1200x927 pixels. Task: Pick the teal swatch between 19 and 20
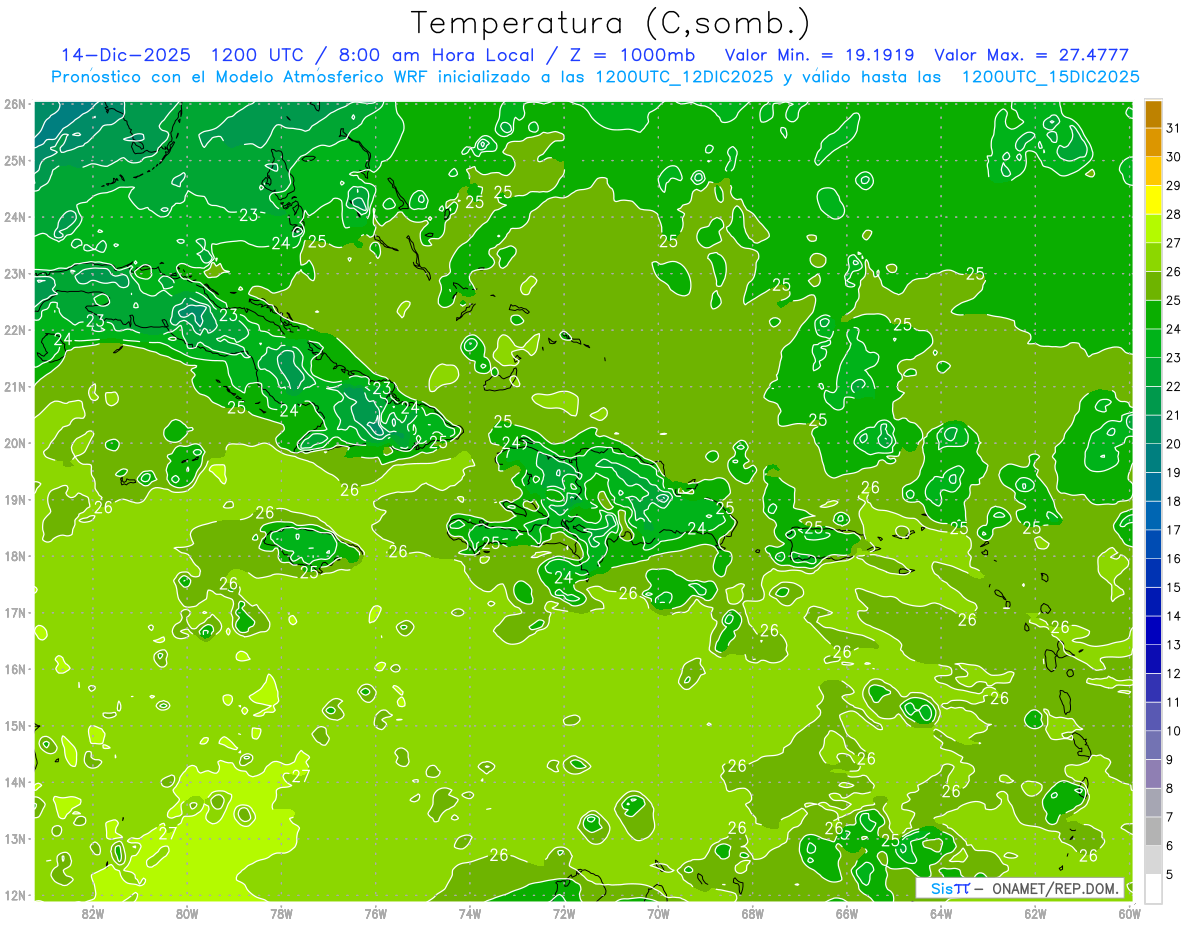coord(1153,458)
